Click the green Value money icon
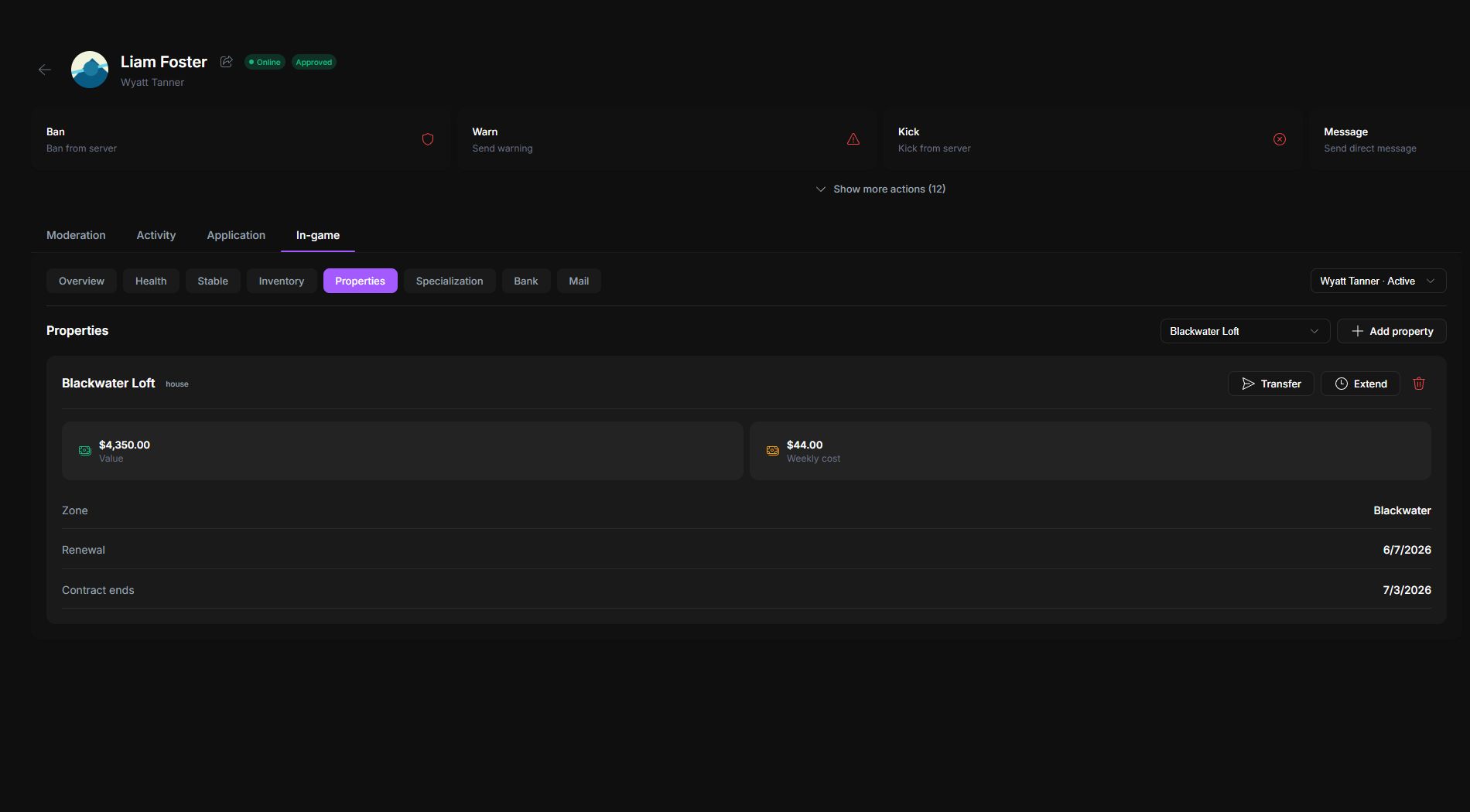 tap(85, 451)
